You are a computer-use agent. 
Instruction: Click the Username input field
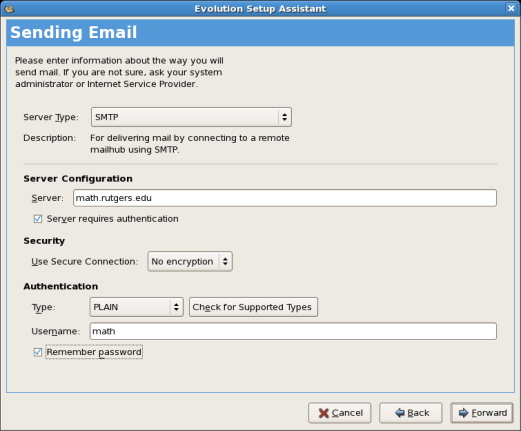(293, 331)
